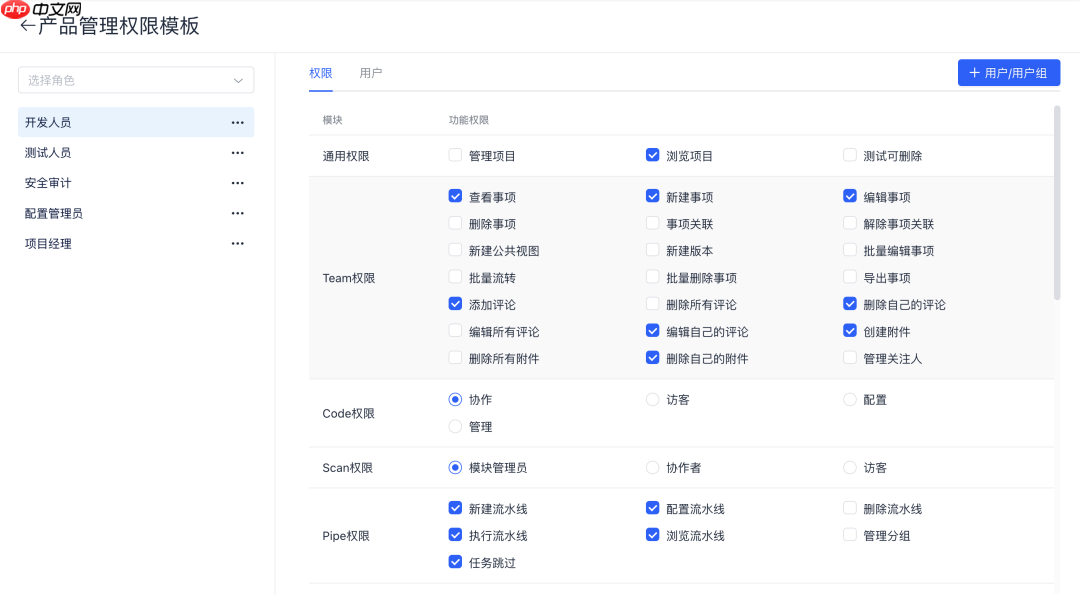The width and height of the screenshot is (1080, 595).
Task: Switch to the 权限 tab
Action: pyautogui.click(x=319, y=73)
